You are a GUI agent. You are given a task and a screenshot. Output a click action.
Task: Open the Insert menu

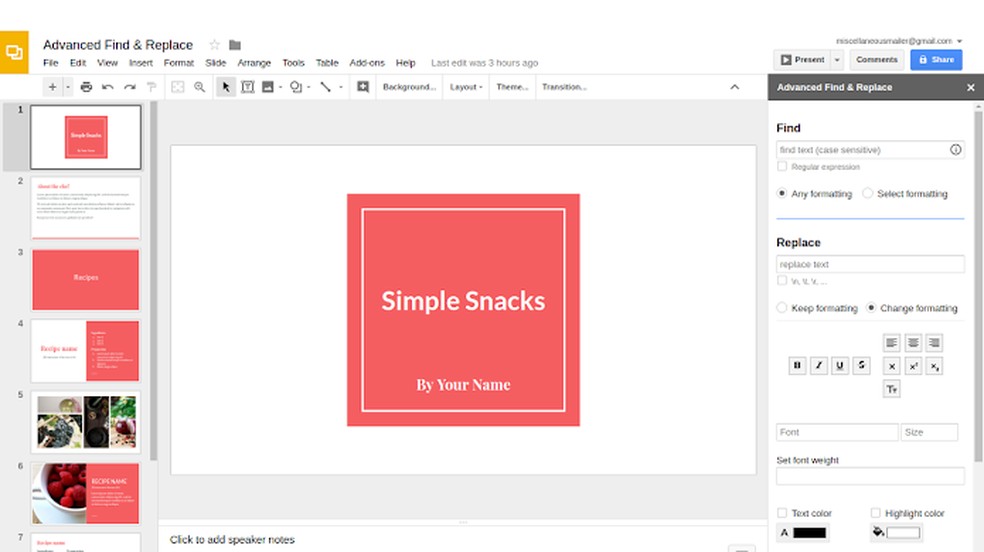tap(141, 63)
